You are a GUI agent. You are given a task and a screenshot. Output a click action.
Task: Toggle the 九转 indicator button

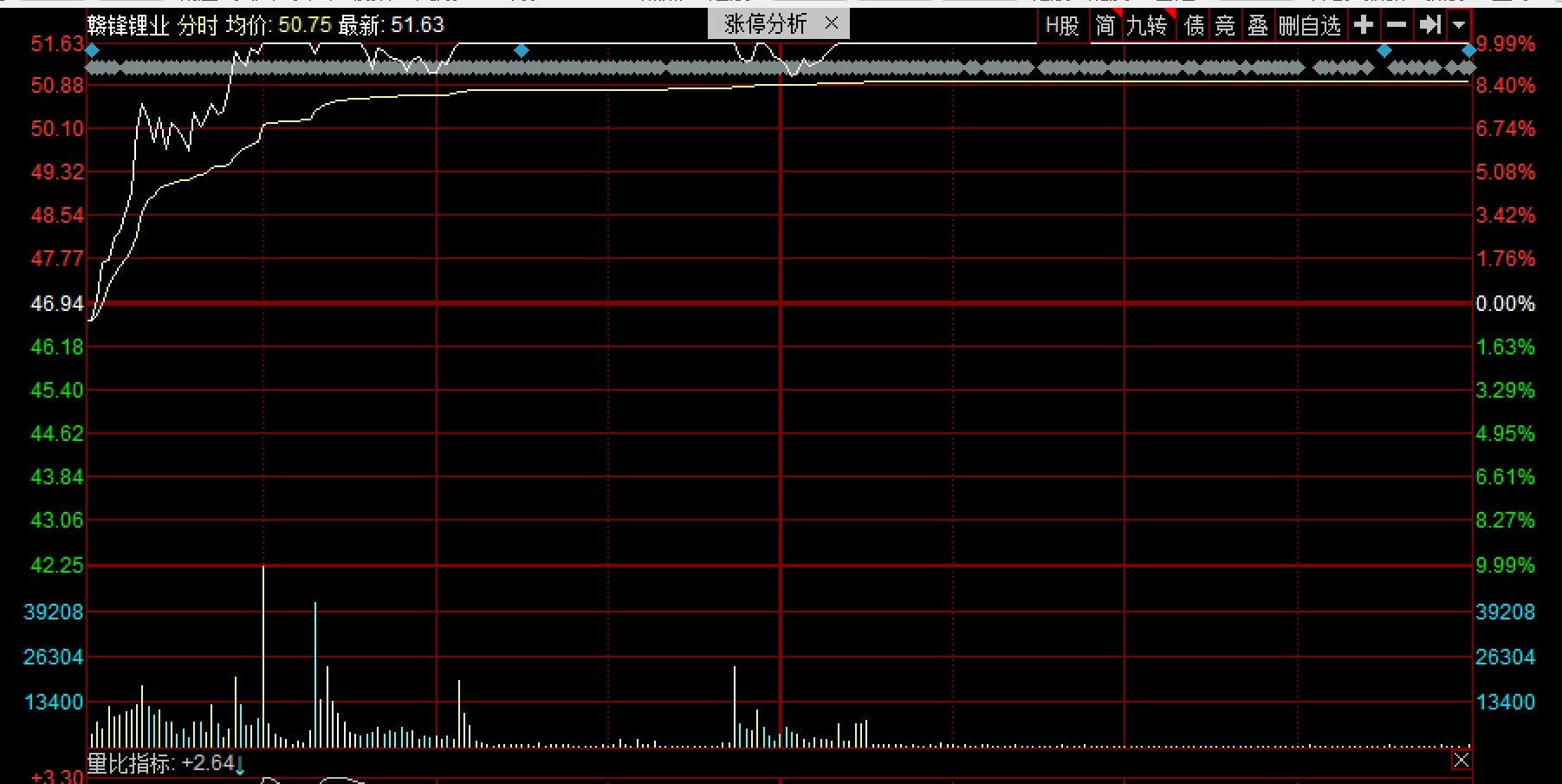click(1146, 26)
